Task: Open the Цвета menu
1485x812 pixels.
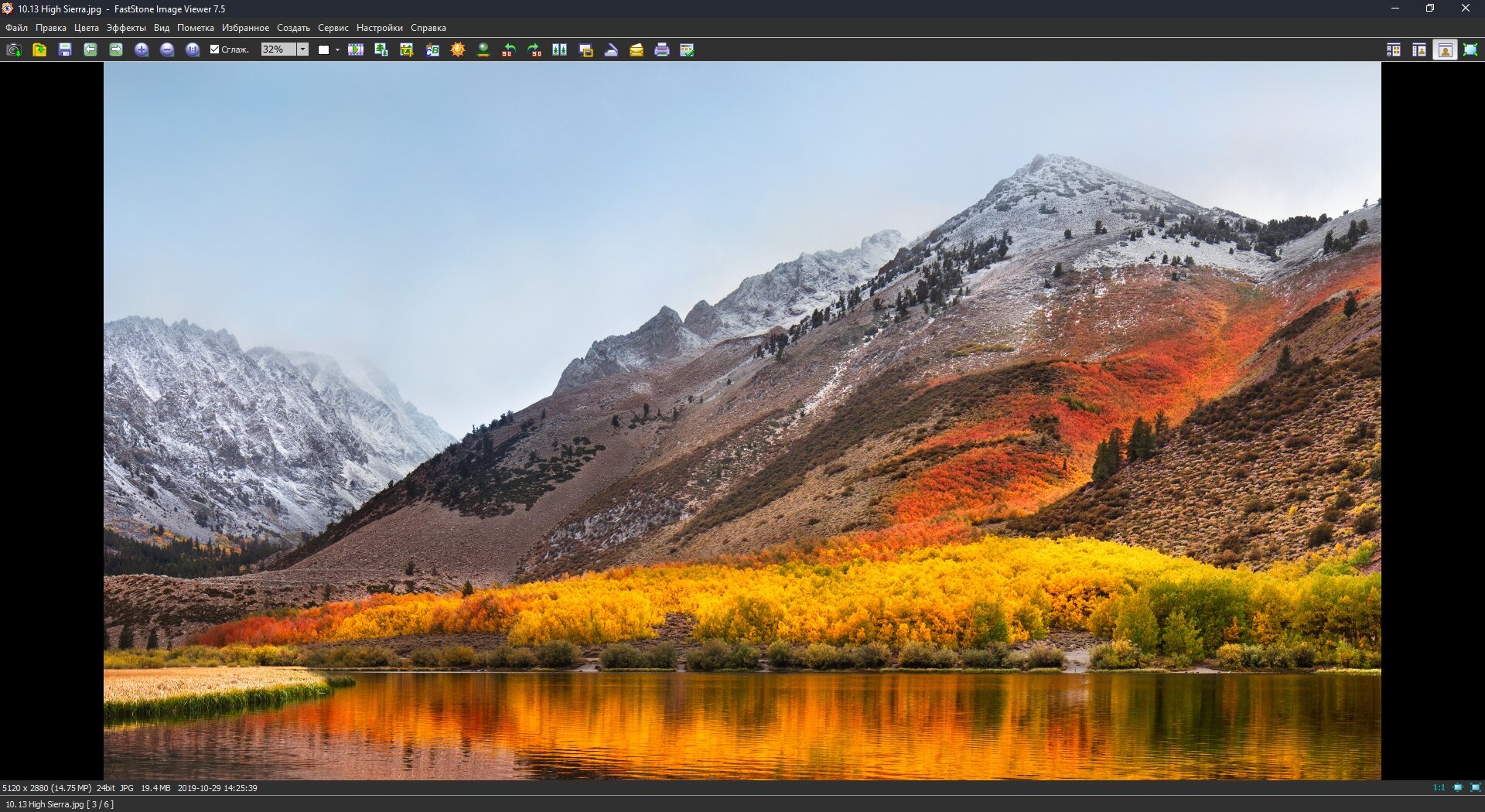Action: tap(87, 28)
